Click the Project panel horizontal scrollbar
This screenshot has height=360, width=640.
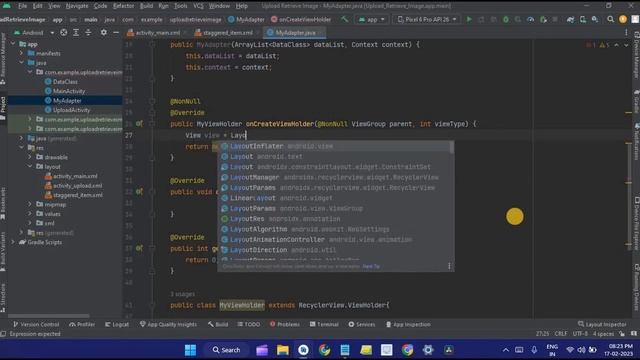click(48, 316)
